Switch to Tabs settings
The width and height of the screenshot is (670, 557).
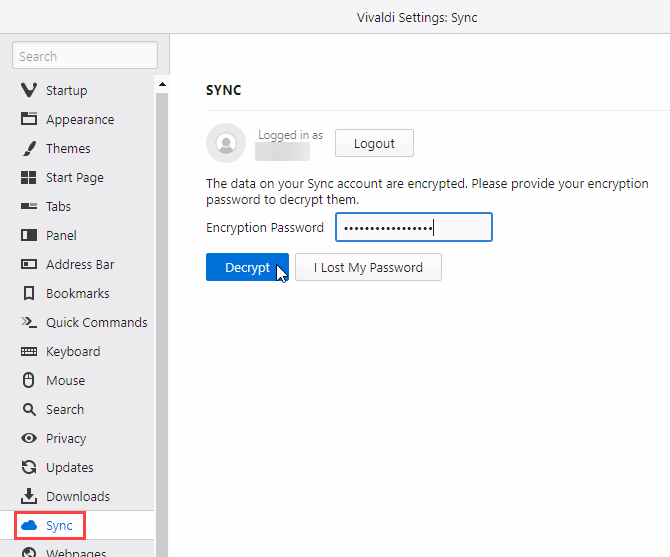point(77,206)
